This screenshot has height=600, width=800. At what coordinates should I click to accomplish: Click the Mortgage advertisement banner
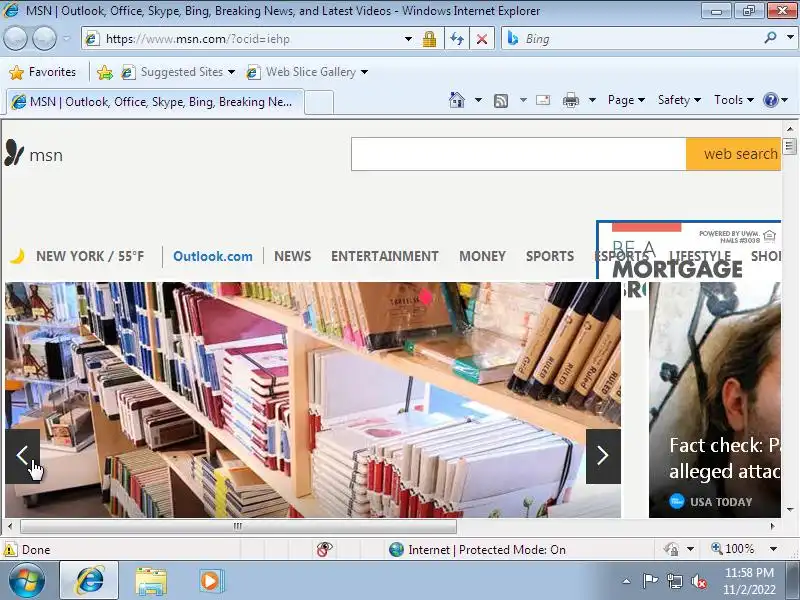click(x=689, y=236)
